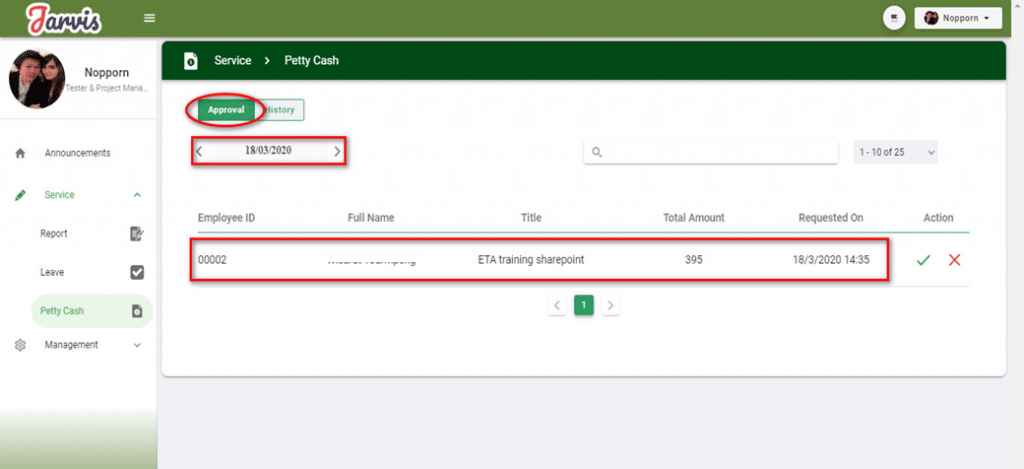Image resolution: width=1024 pixels, height=469 pixels.
Task: Switch to the Approval tab
Action: click(226, 110)
